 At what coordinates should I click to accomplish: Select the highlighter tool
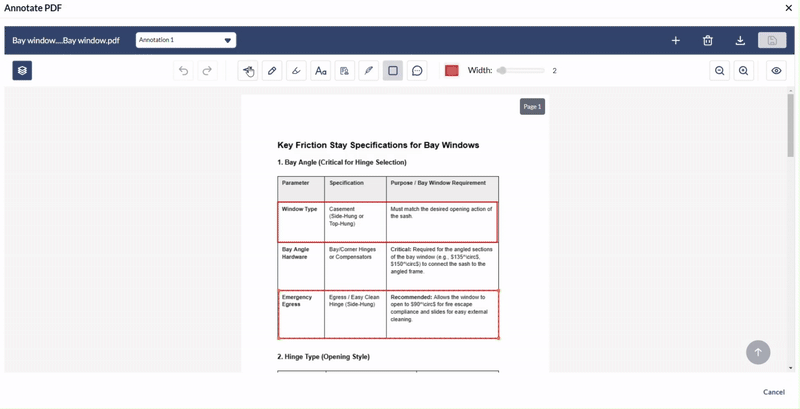(296, 71)
